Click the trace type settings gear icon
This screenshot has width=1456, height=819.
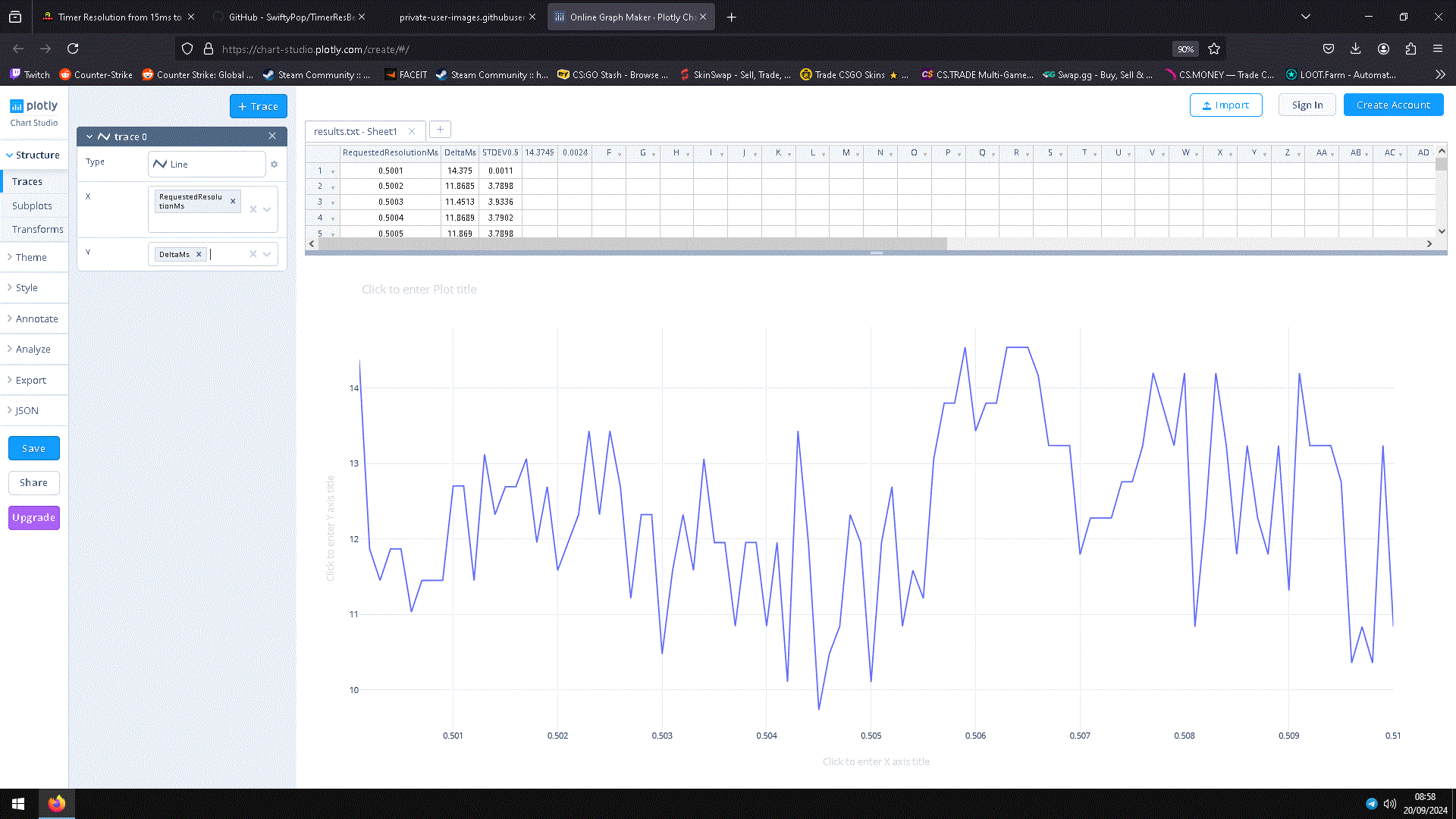(x=275, y=164)
